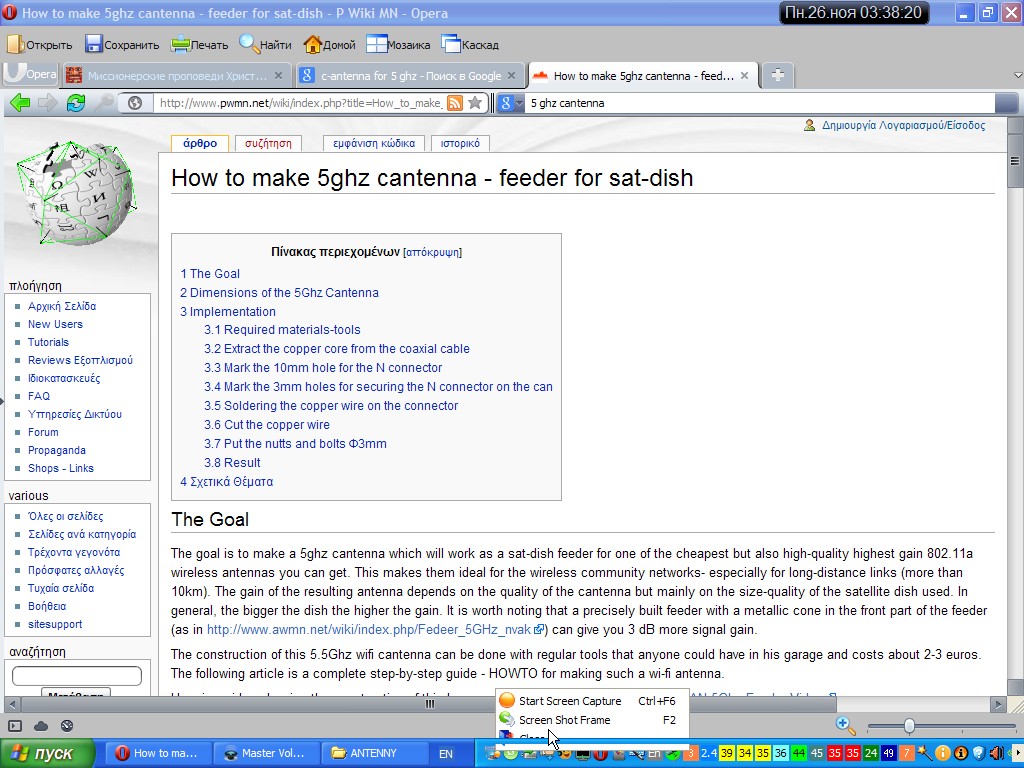Open the Opera menu button

tap(30, 75)
